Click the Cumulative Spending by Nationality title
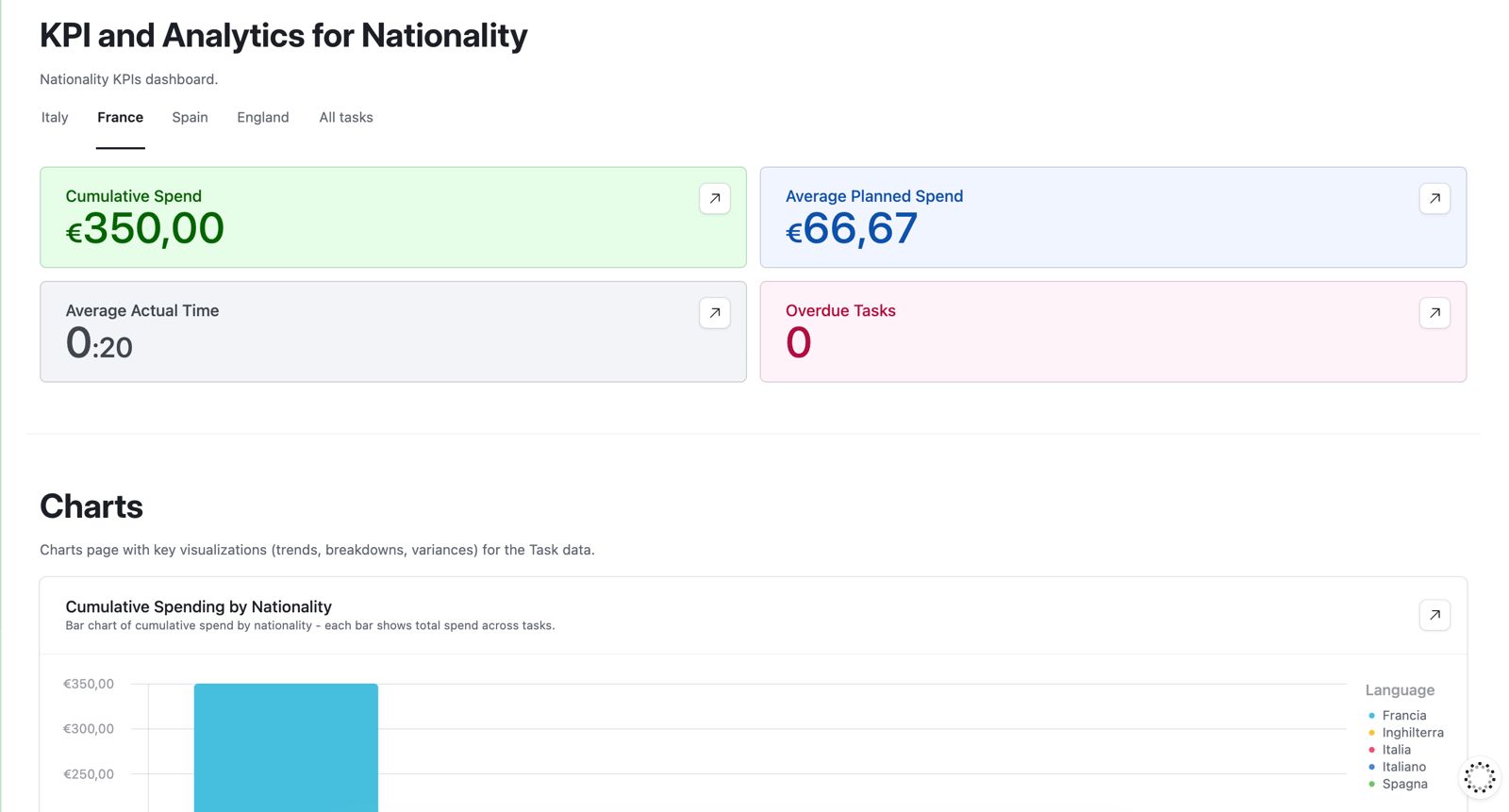 [199, 606]
